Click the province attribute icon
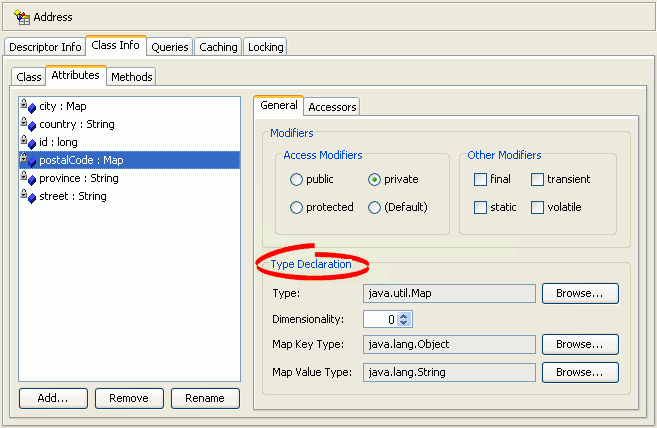The image size is (657, 428). 28,178
